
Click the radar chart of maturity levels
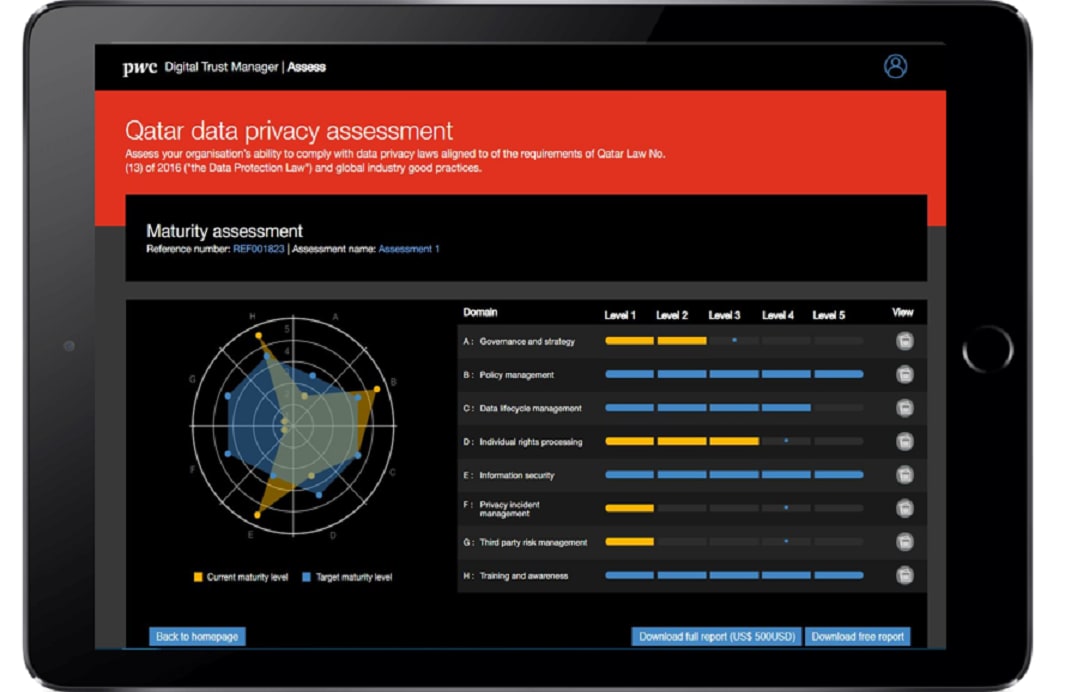coord(293,423)
